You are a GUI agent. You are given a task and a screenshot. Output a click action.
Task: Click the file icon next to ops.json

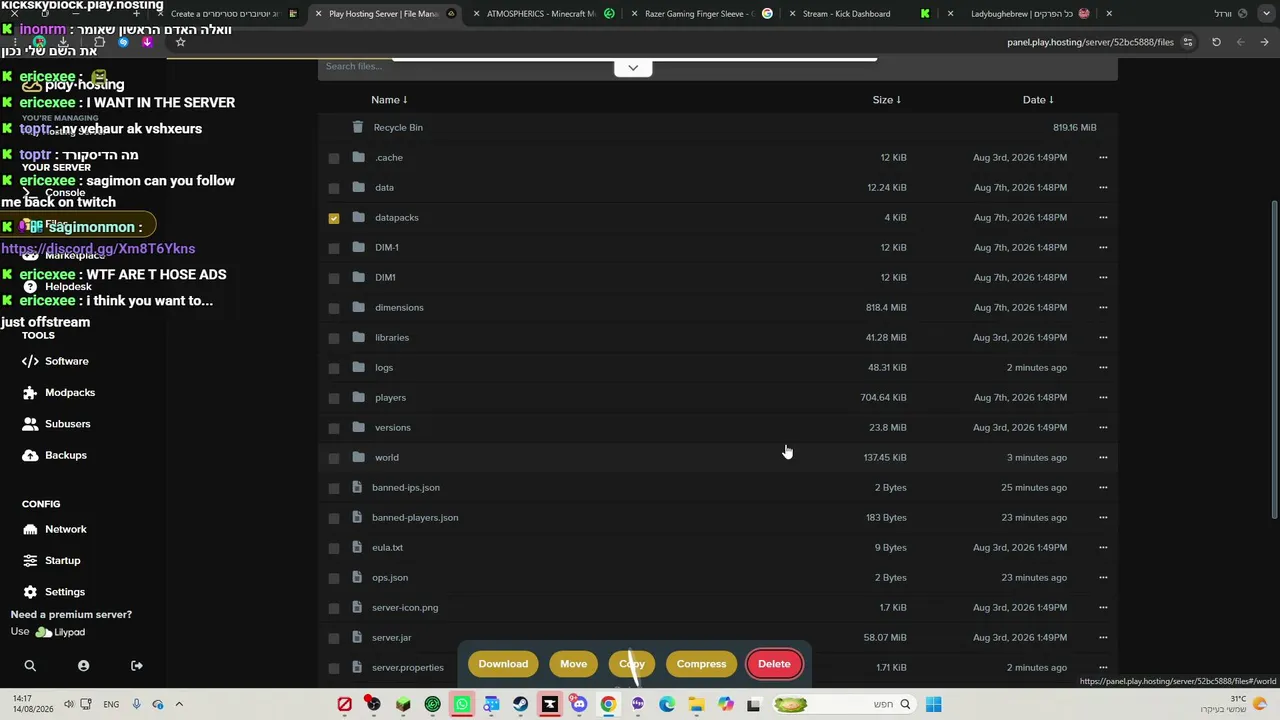pyautogui.click(x=357, y=577)
